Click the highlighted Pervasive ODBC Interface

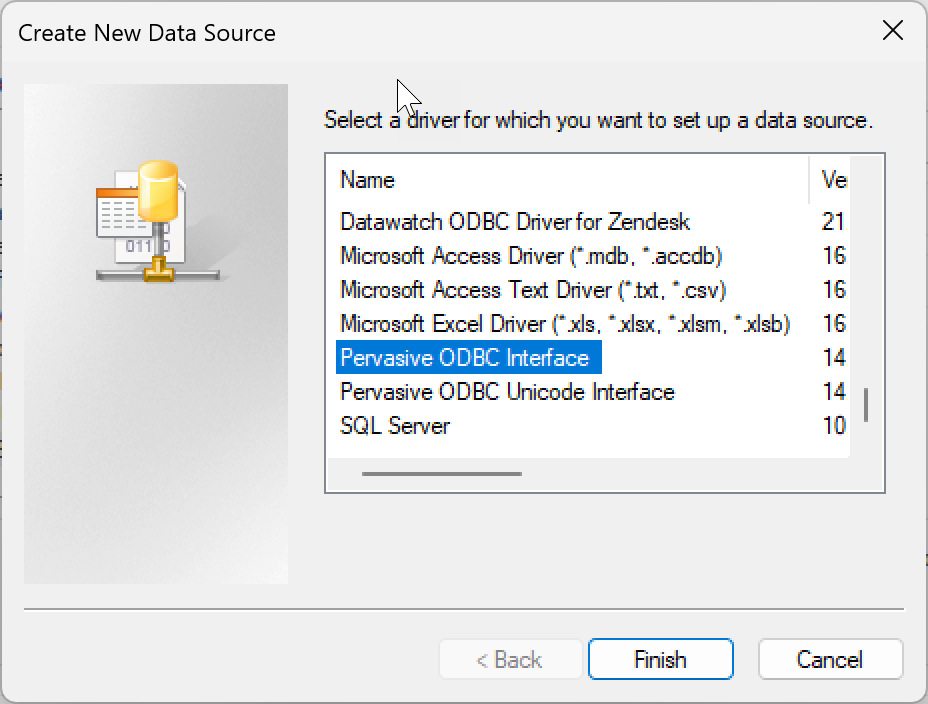pyautogui.click(x=466, y=357)
